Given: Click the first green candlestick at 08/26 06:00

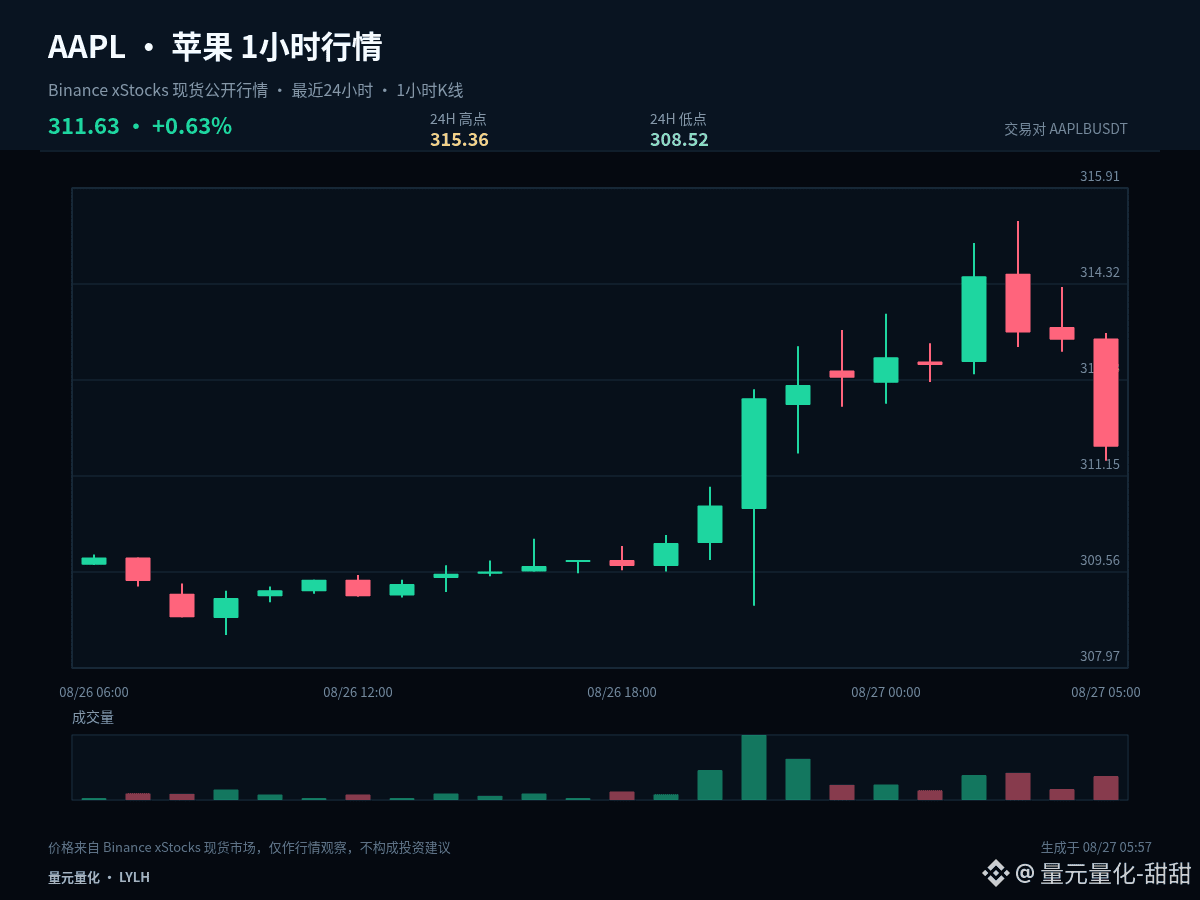Looking at the screenshot, I should 94,561.
